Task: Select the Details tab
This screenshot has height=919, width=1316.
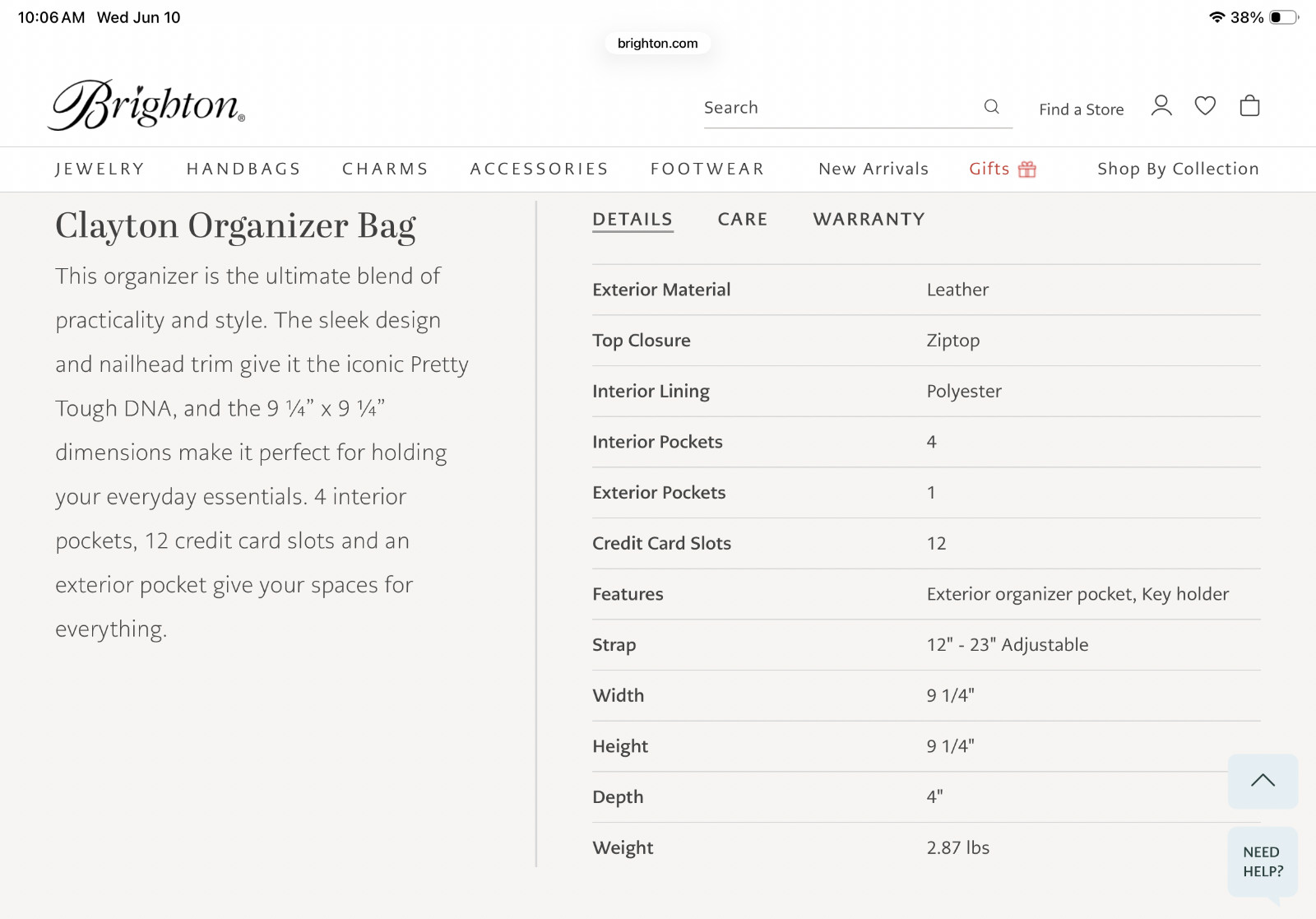Action: coord(633,219)
